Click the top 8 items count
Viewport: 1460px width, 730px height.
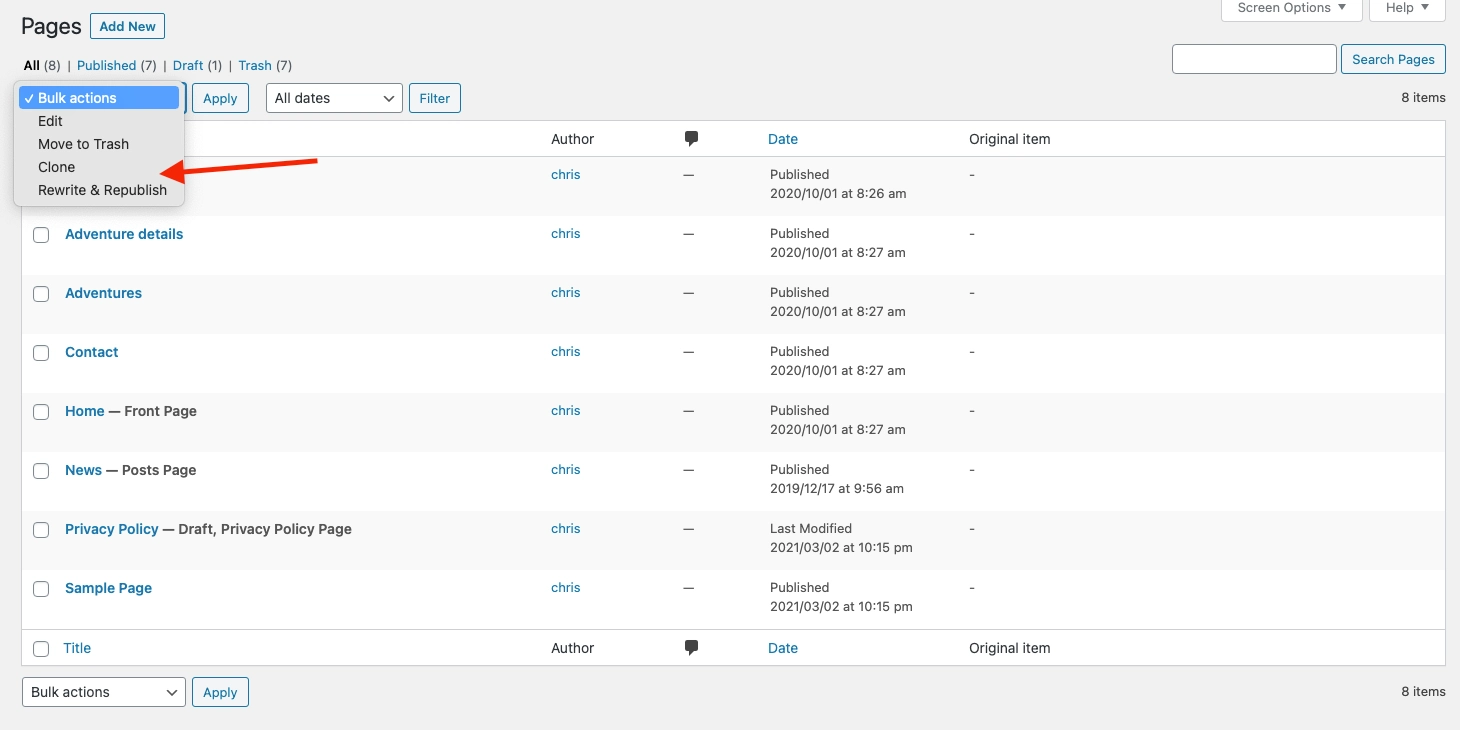coord(1423,98)
